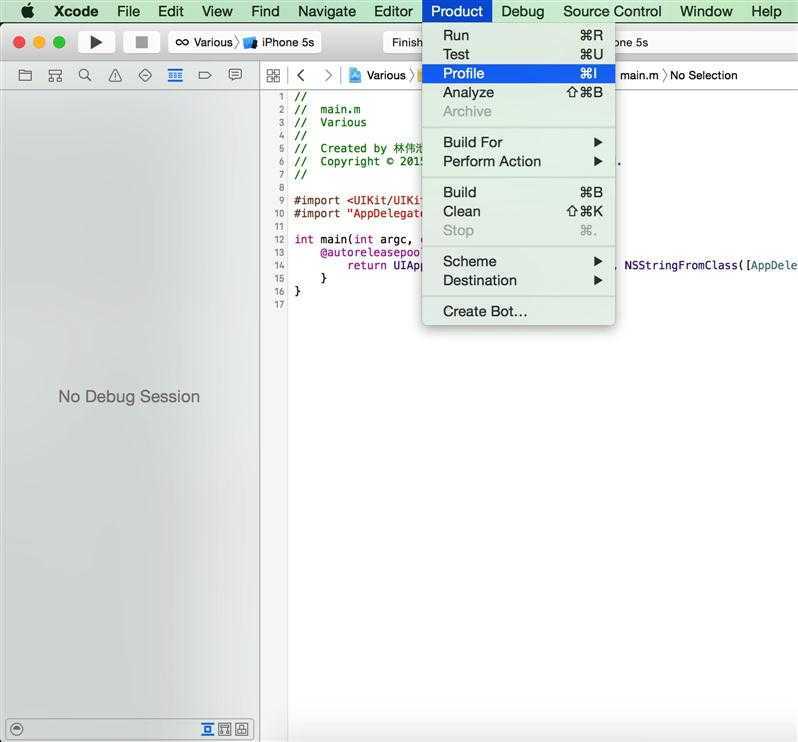Show the Debug navigator icon
The height and width of the screenshot is (742, 798).
(x=175, y=76)
